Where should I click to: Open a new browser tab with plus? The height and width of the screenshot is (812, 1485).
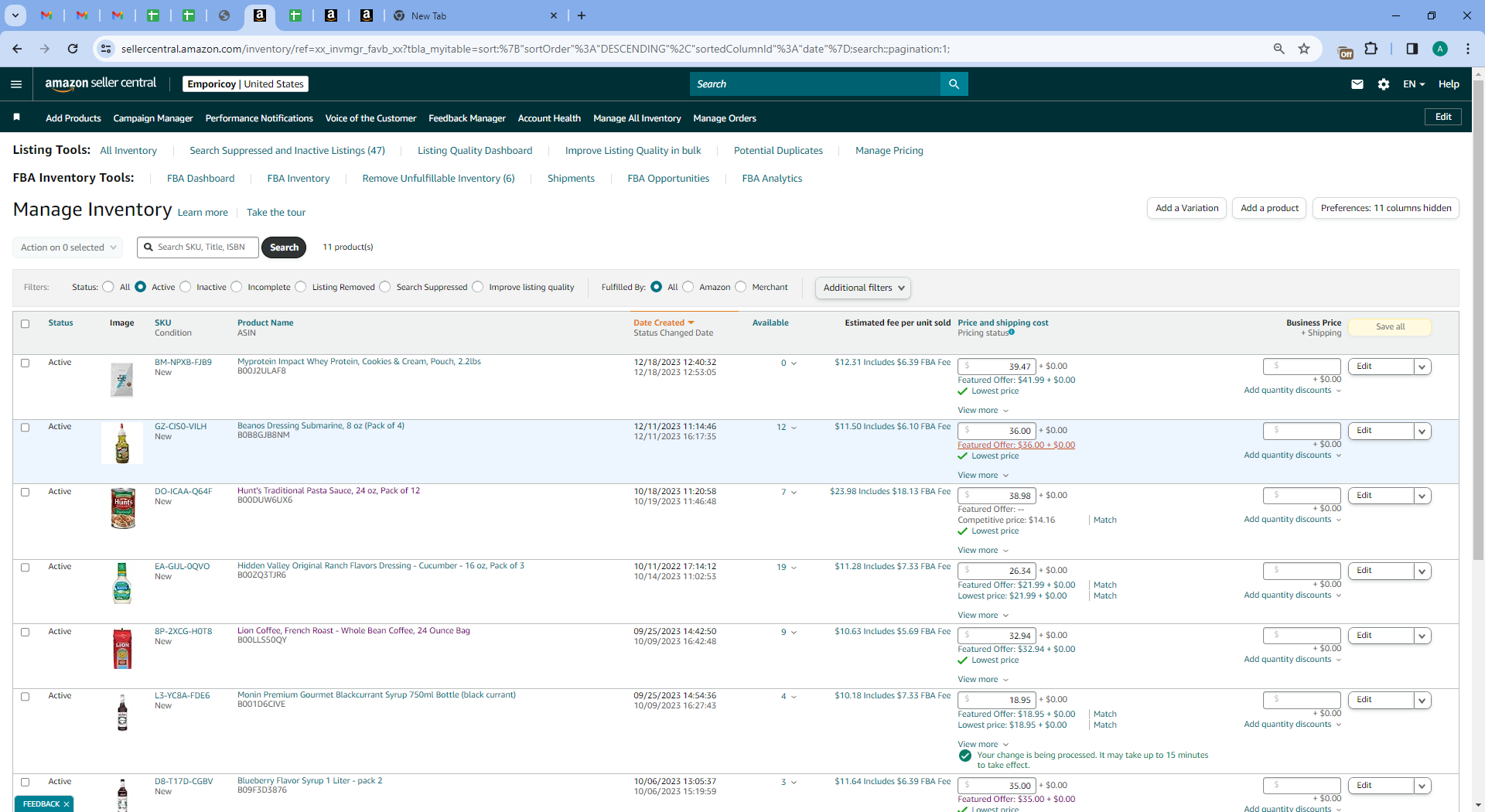click(582, 15)
